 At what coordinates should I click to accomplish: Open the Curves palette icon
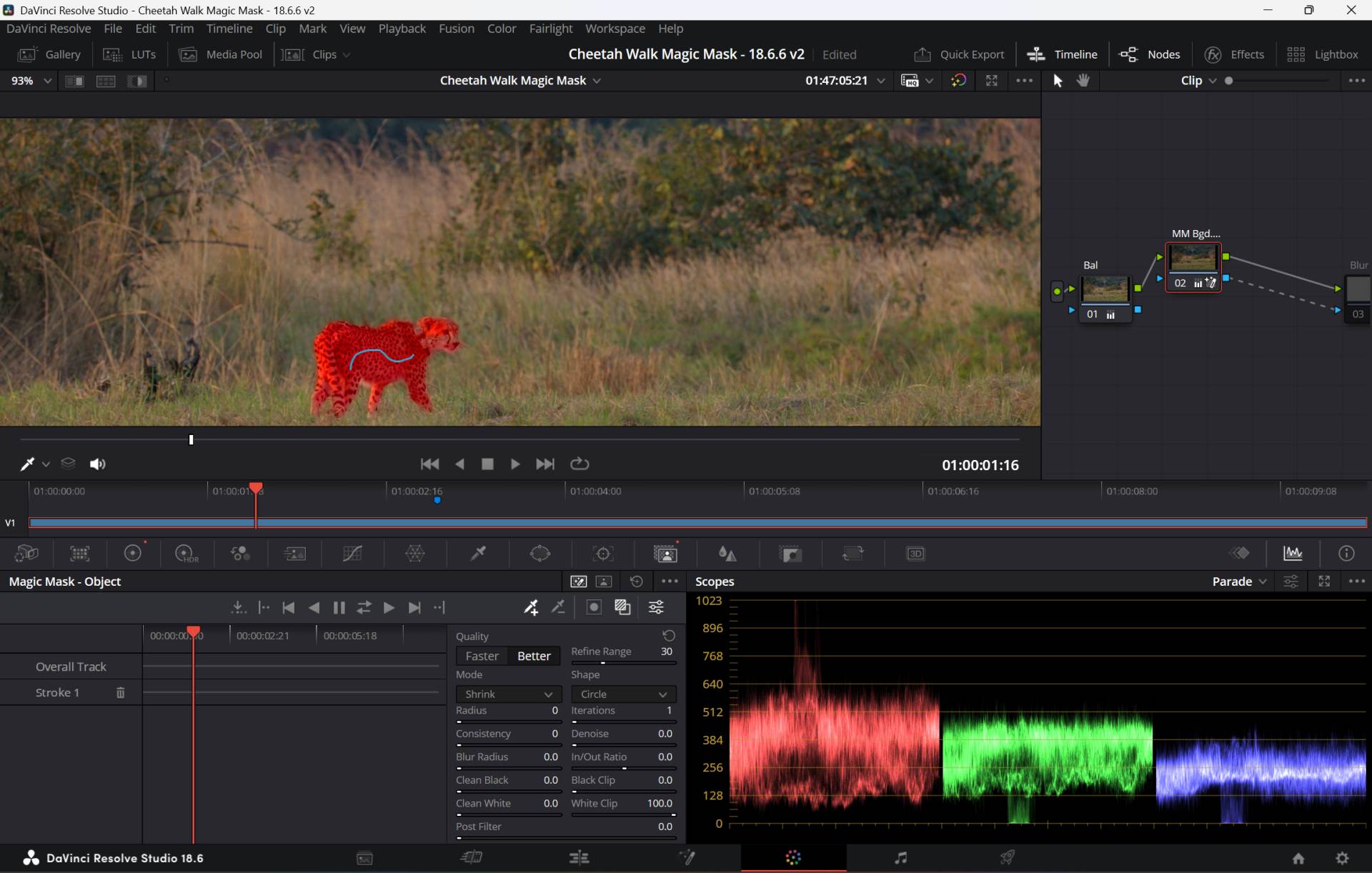pyautogui.click(x=352, y=554)
